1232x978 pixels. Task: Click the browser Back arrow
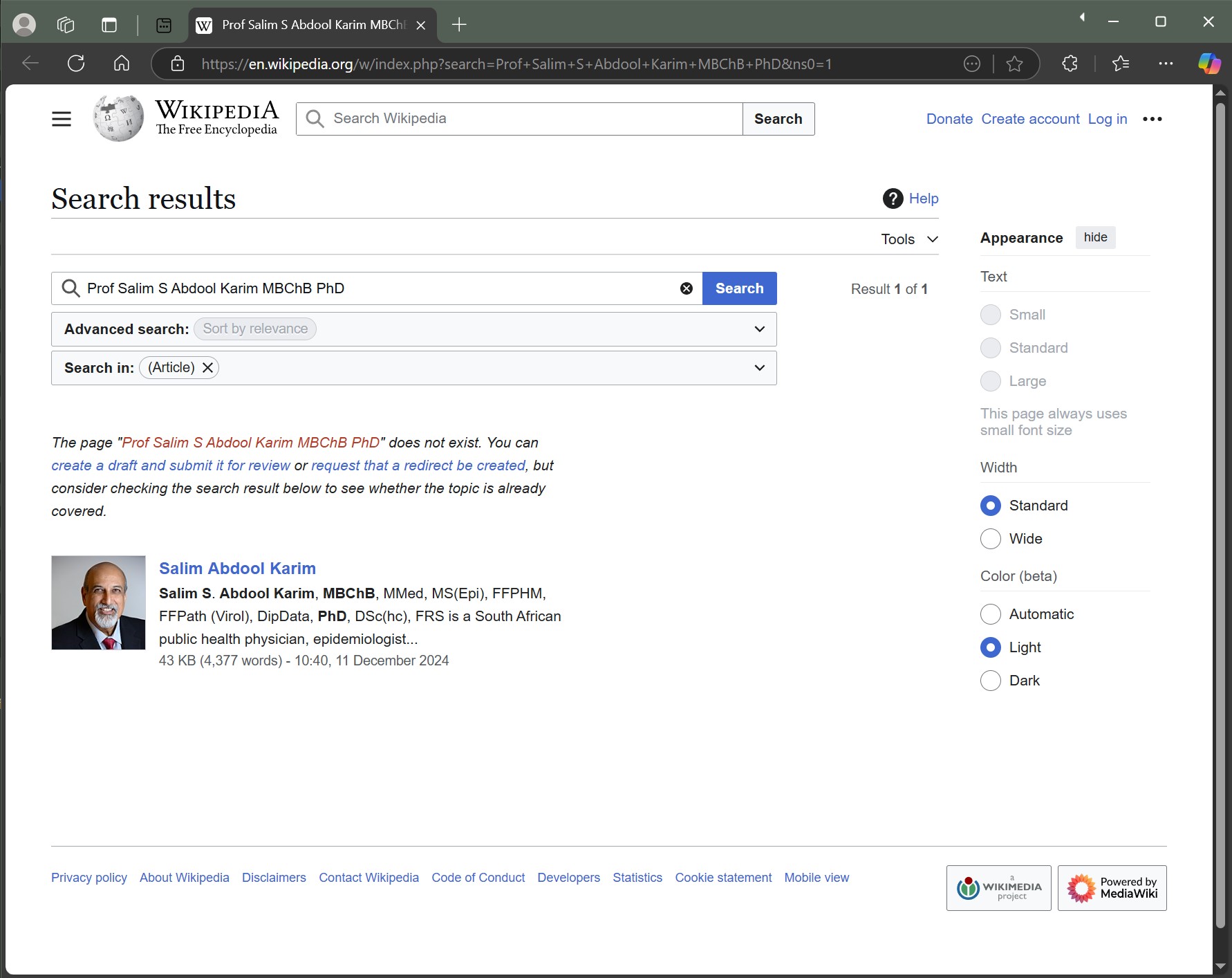click(x=30, y=64)
